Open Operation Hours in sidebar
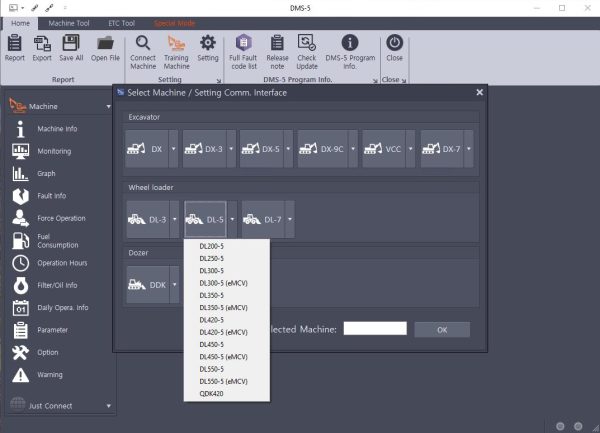 pyautogui.click(x=62, y=263)
